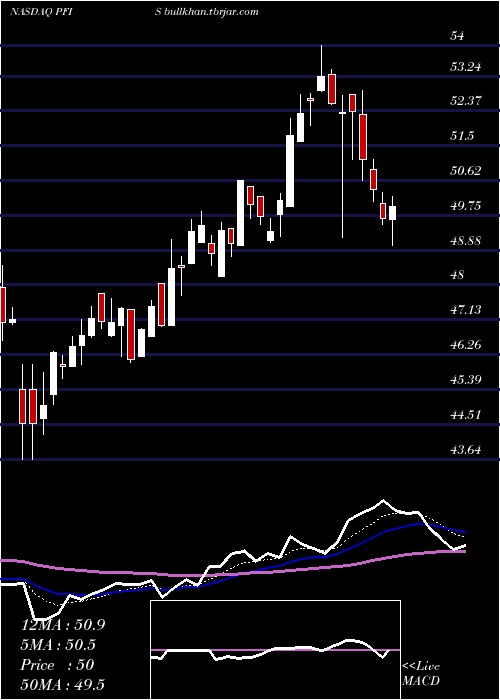Viewport: 500px width, 700px height.
Task: Click the 12MA : 50.9 readout
Action: (63, 625)
